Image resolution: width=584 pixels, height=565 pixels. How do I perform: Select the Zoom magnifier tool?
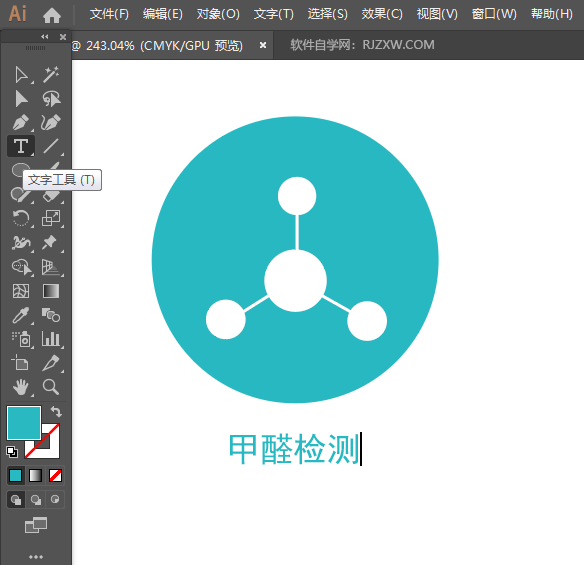tap(51, 387)
